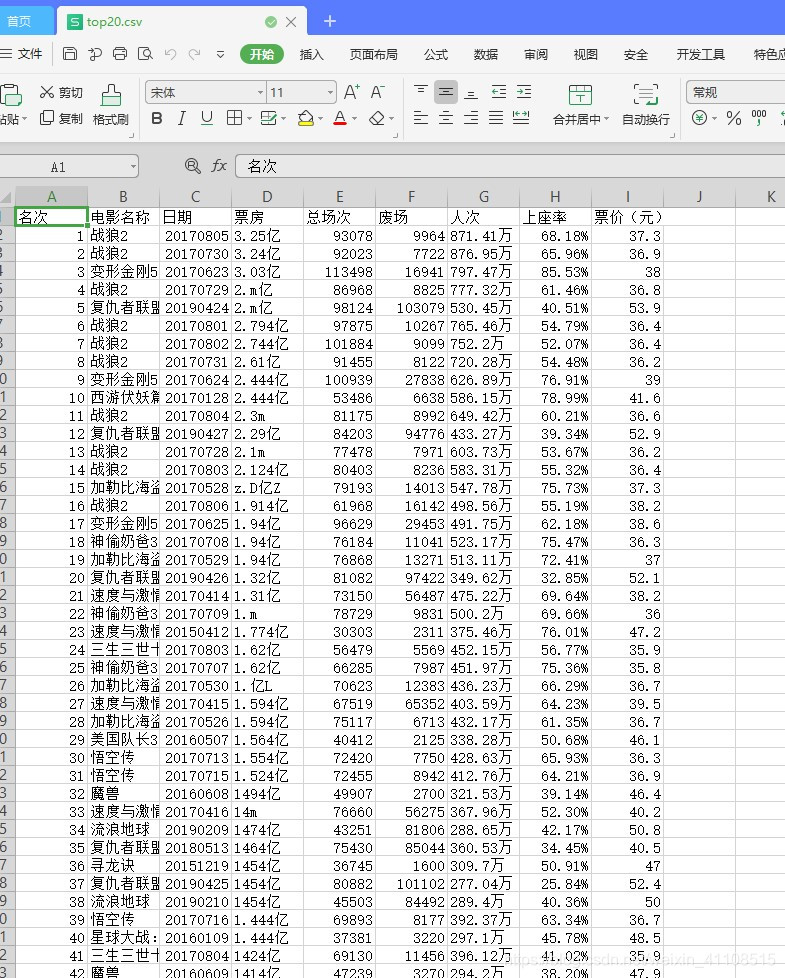This screenshot has height=978, width=785.
Task: Align text right
Action: point(471,118)
